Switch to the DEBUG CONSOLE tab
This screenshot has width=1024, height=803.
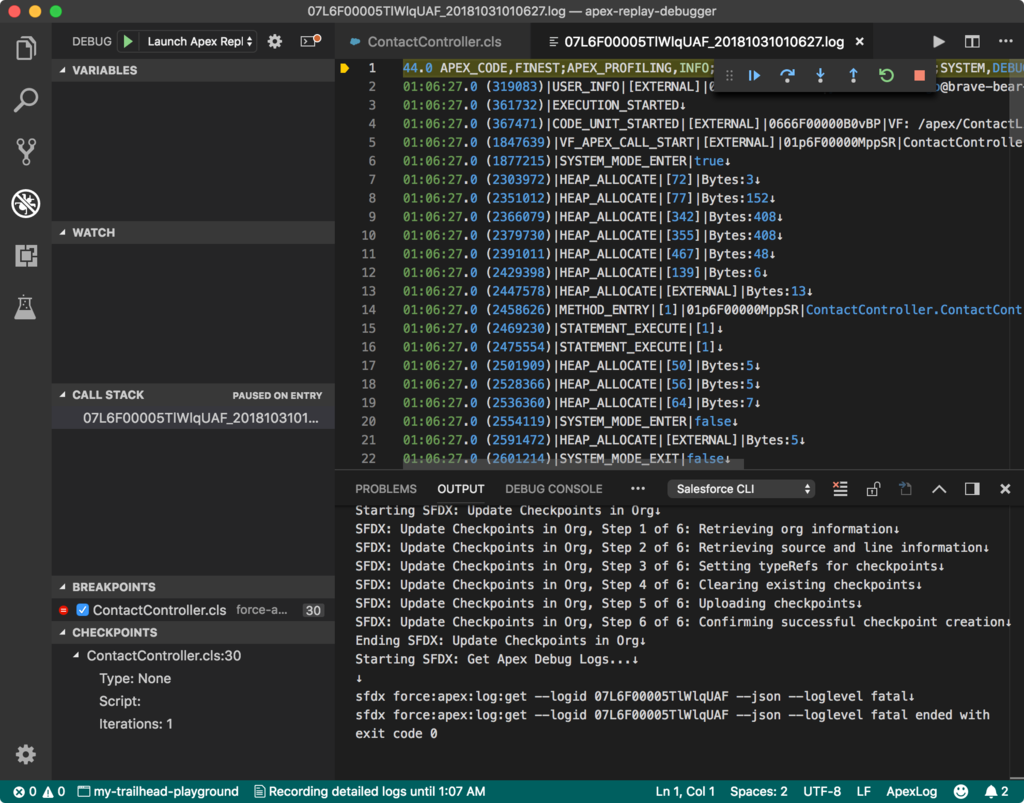click(x=553, y=489)
